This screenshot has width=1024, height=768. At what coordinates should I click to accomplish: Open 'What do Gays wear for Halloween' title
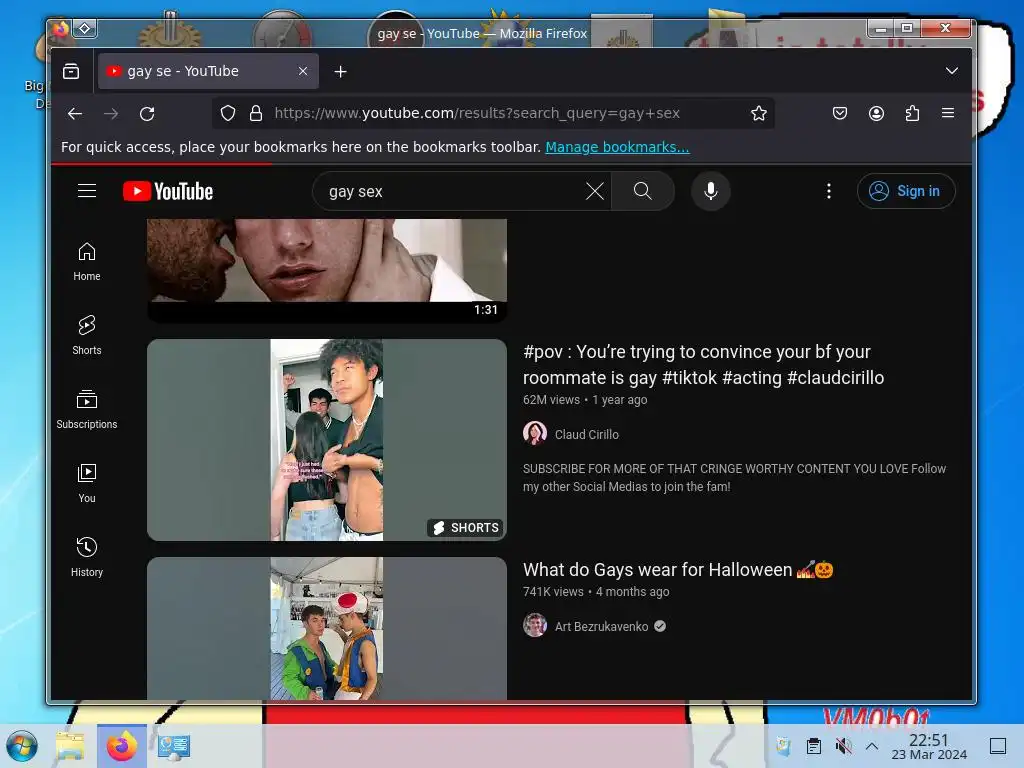(678, 569)
